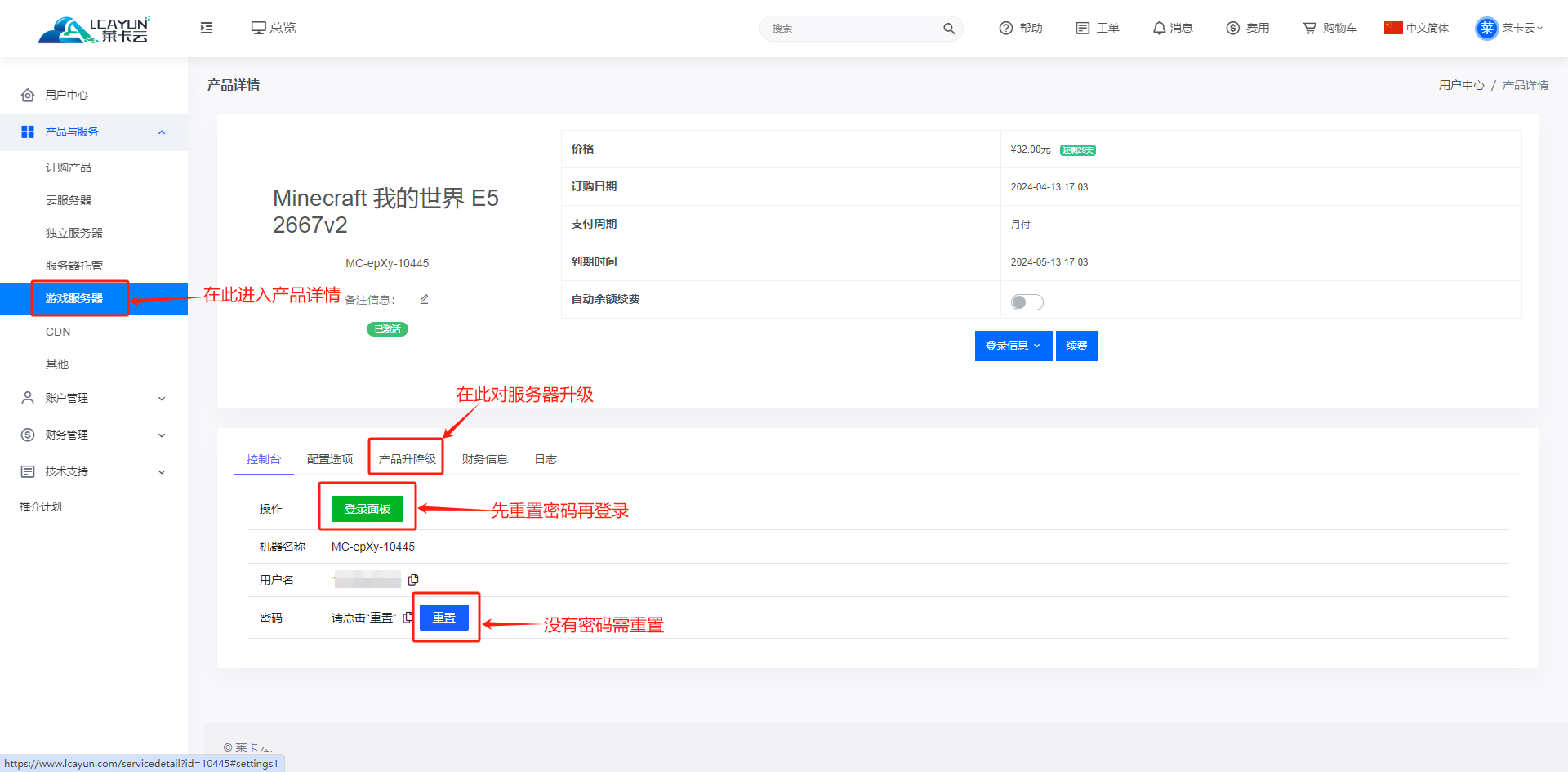Image resolution: width=1568 pixels, height=772 pixels.
Task: Open CDN in sidebar
Action: [58, 332]
